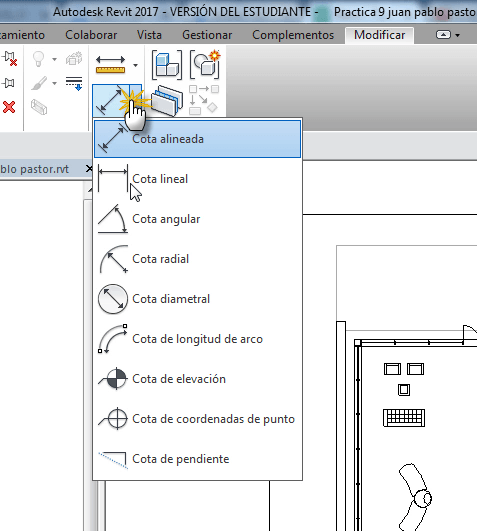Select the Measure between two references tool
The width and height of the screenshot is (477, 531).
[x=110, y=65]
